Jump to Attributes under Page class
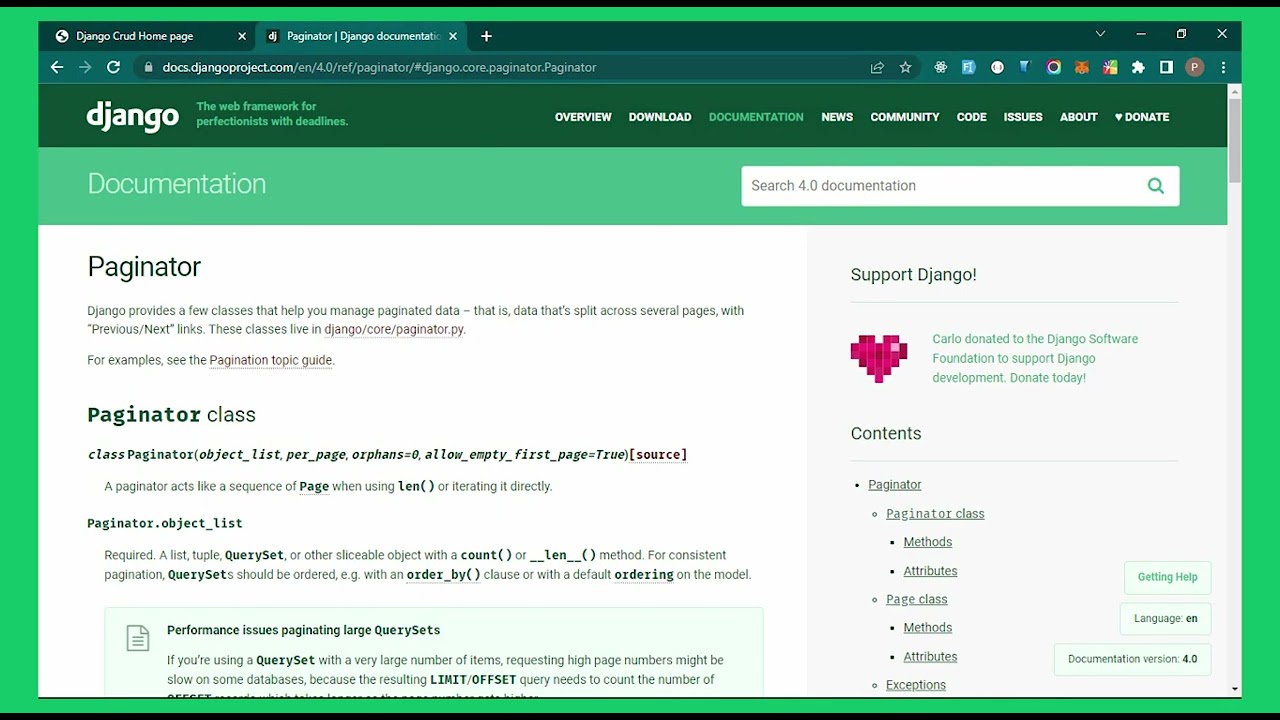Screen dimensions: 1280x720 click(x=931, y=657)
